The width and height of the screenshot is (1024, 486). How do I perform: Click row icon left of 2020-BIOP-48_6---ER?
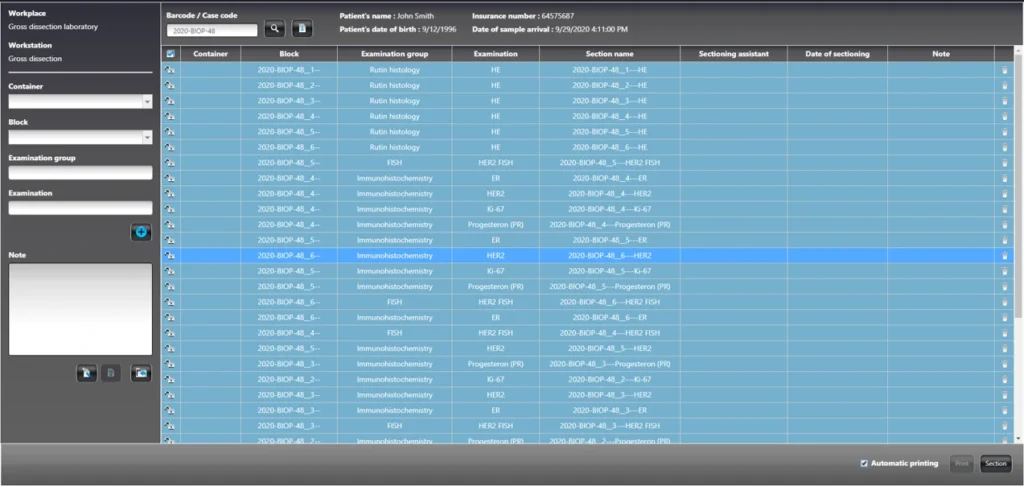[170, 317]
